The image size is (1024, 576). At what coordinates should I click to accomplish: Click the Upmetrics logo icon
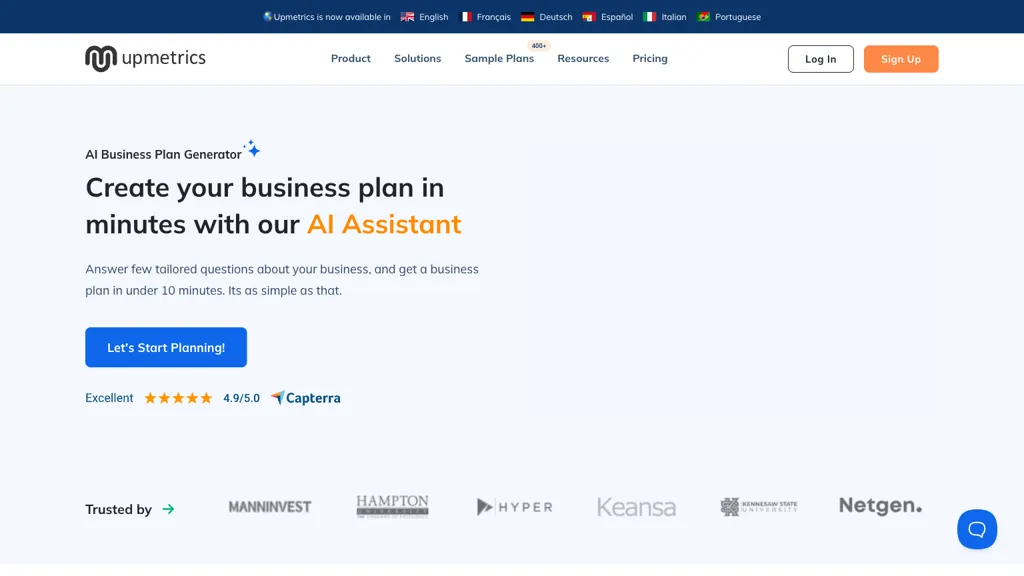99,57
